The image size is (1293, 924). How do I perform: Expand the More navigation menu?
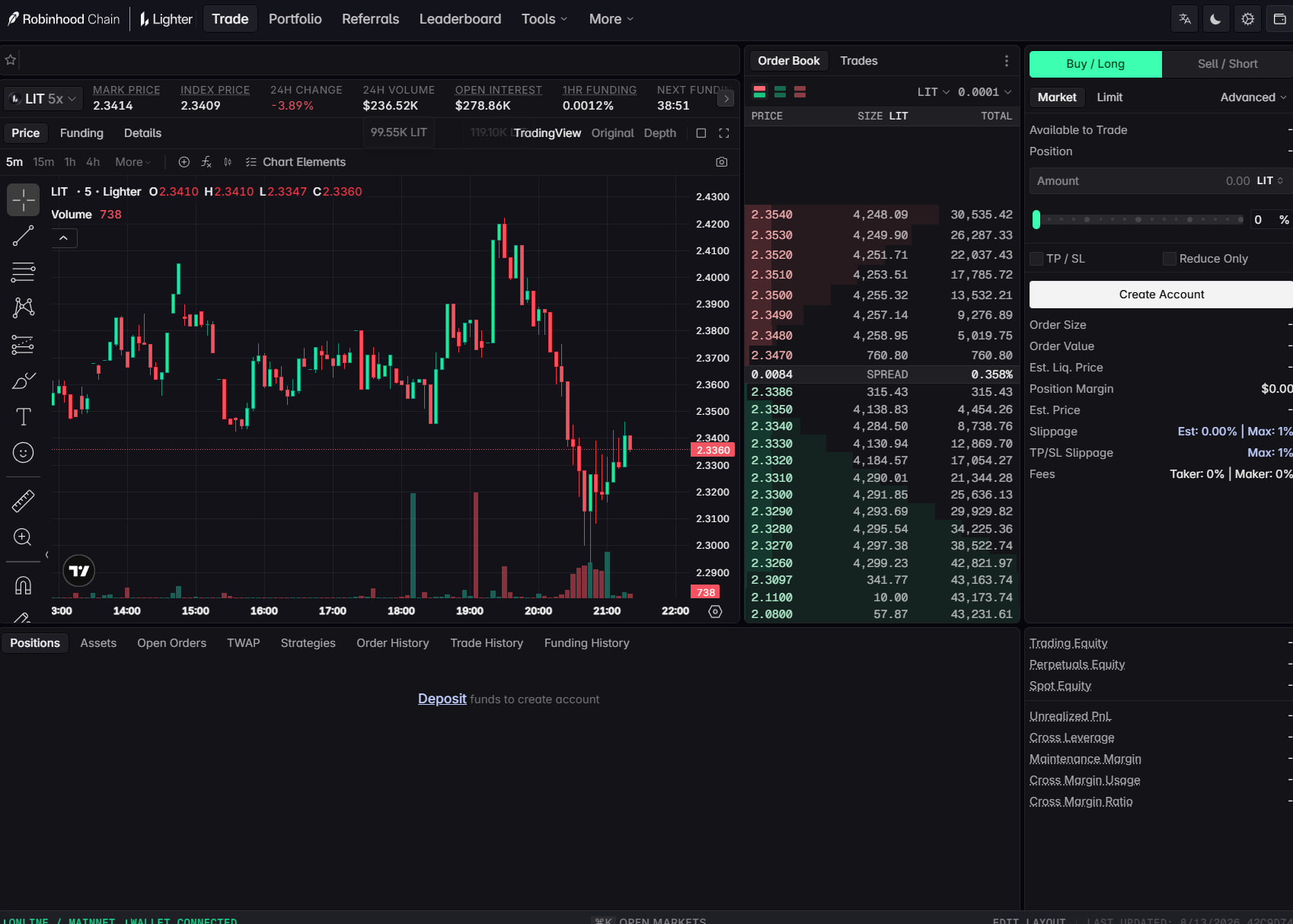[611, 19]
